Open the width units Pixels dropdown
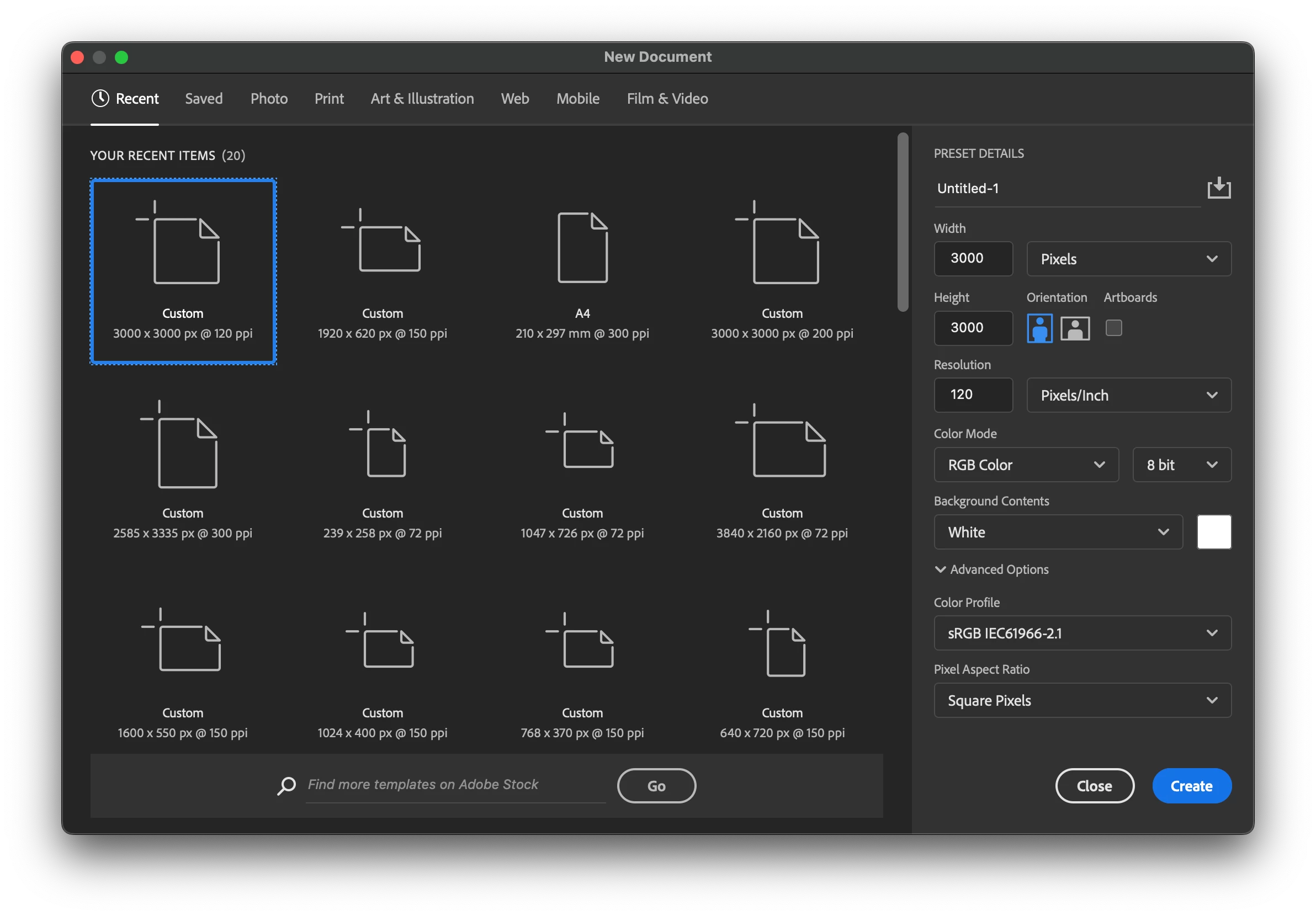The image size is (1316, 916). point(1128,259)
